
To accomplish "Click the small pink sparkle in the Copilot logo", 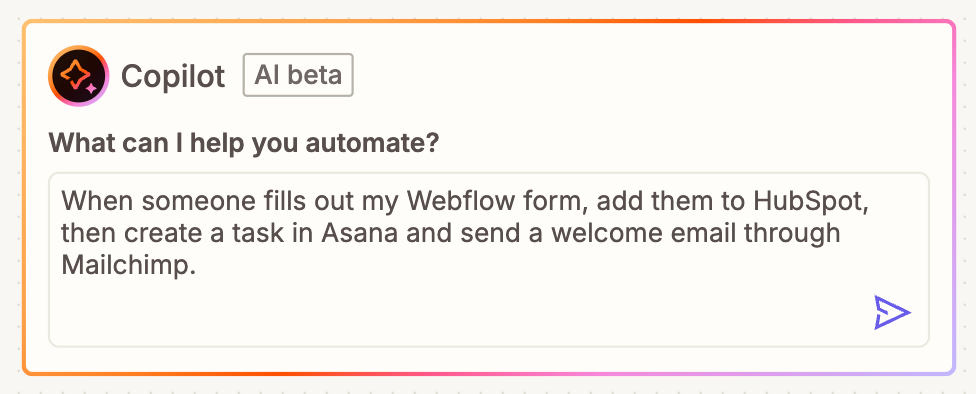I will (92, 89).
